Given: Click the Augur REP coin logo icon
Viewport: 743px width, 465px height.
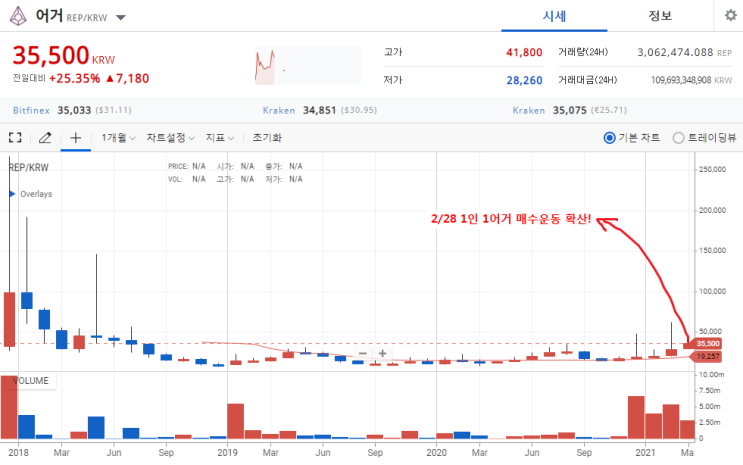Looking at the screenshot, I should click(x=18, y=16).
